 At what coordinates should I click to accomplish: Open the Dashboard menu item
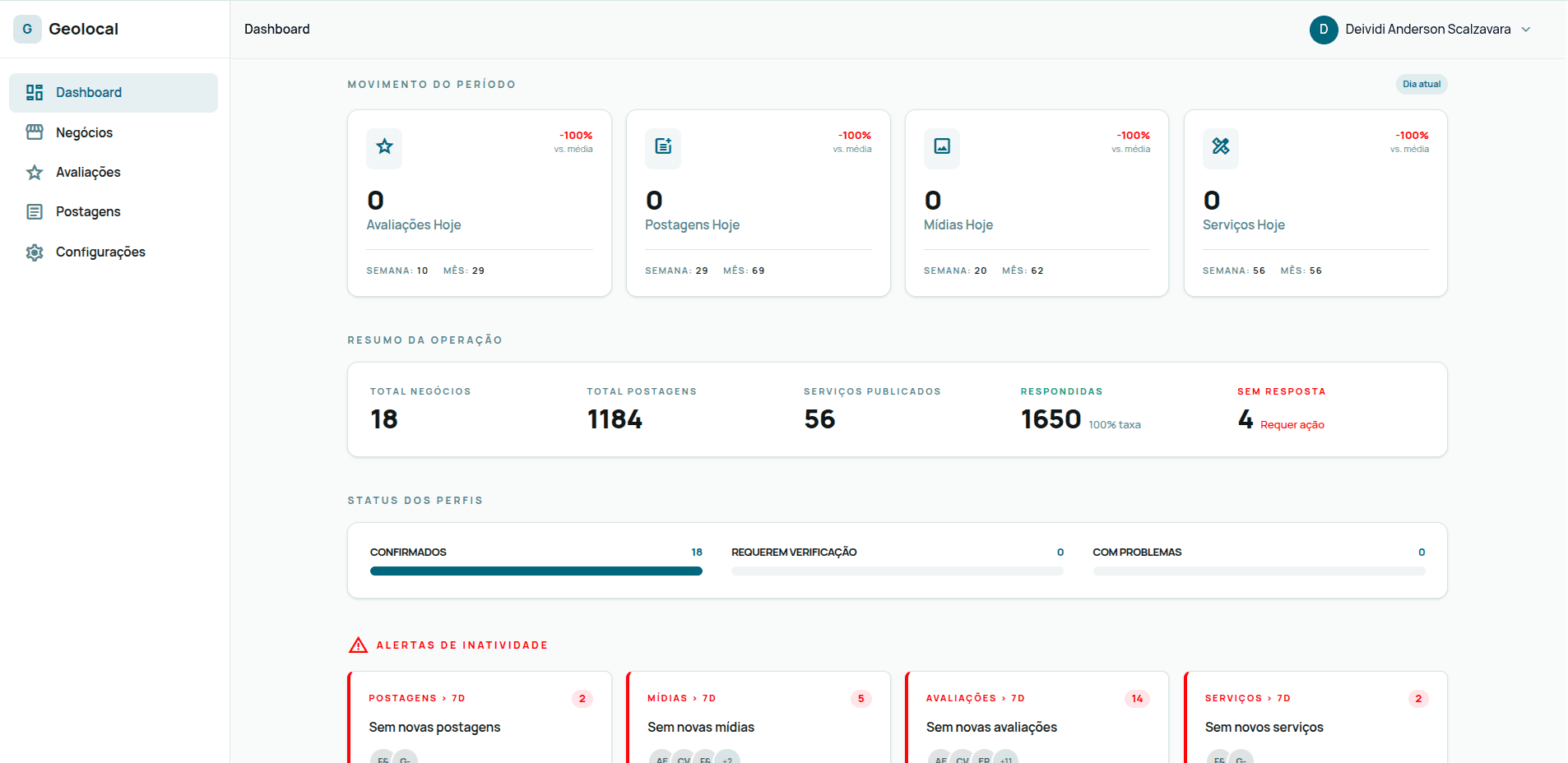coord(114,93)
